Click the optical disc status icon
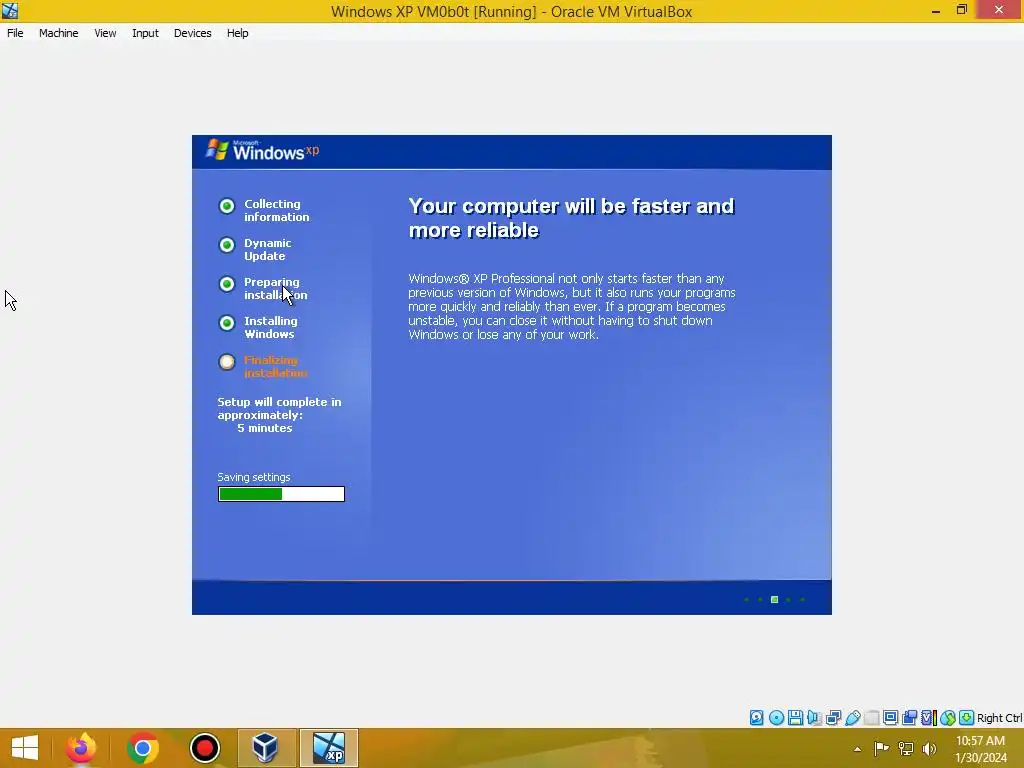 pos(776,718)
